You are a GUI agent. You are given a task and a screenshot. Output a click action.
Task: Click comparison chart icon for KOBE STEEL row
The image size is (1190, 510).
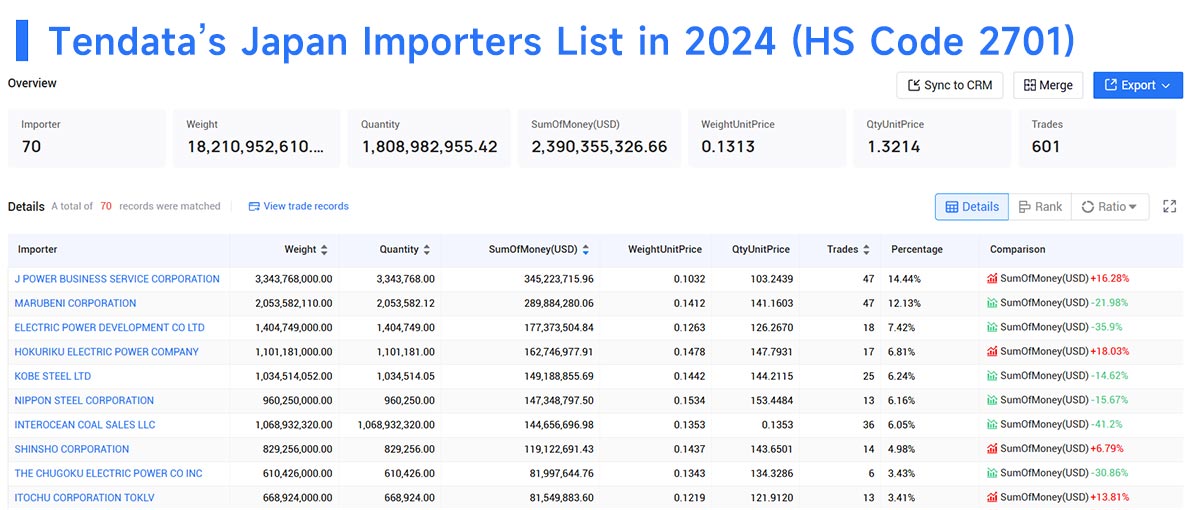[992, 376]
